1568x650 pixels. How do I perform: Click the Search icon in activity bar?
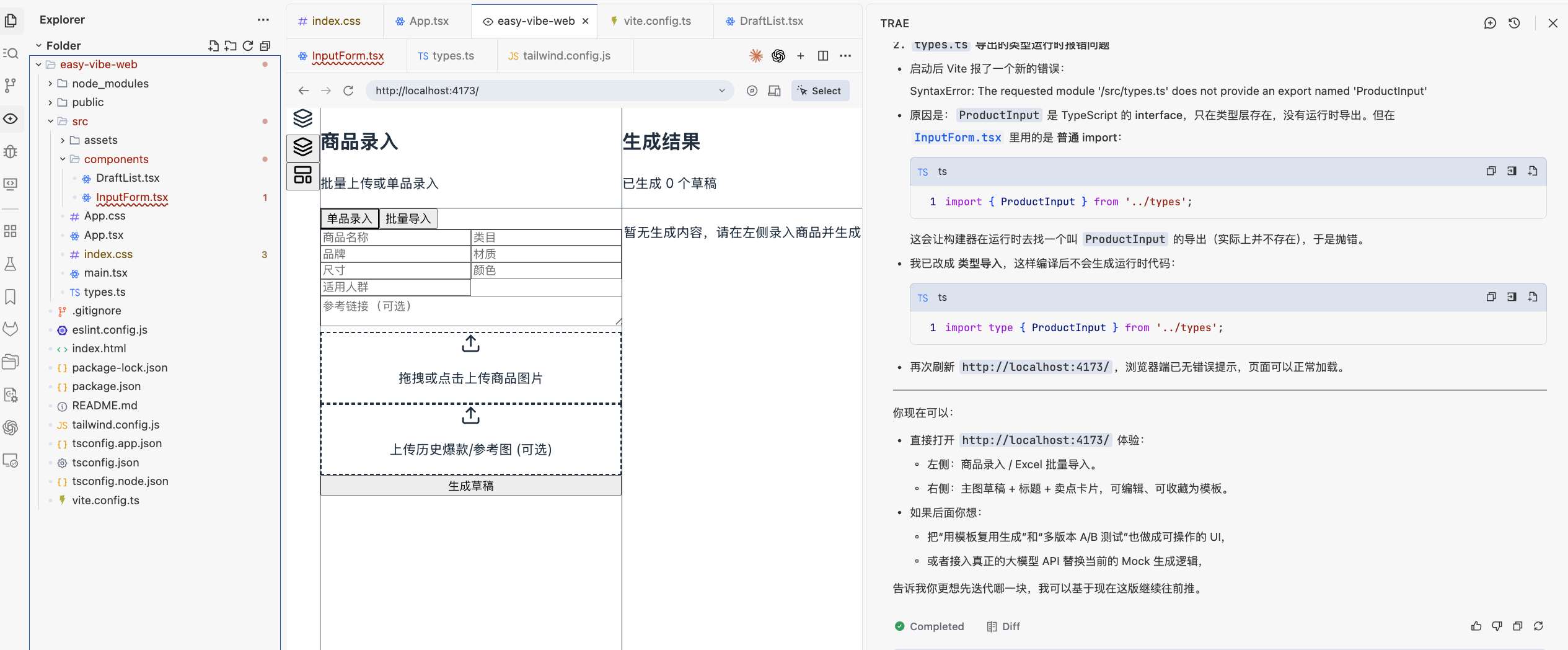click(11, 53)
